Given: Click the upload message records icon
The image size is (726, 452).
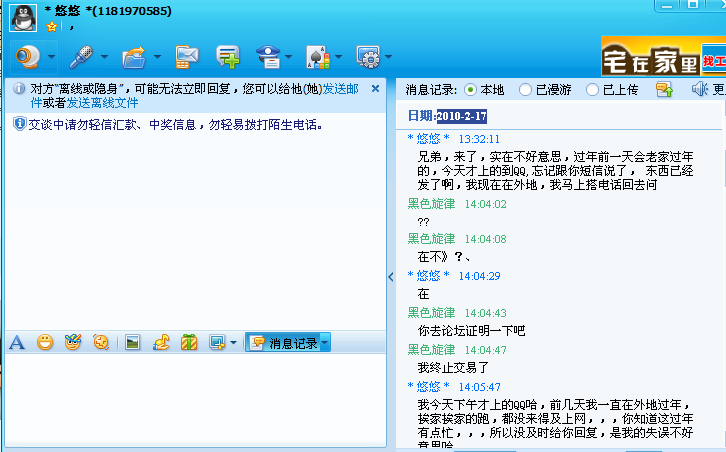Looking at the screenshot, I should [x=664, y=89].
